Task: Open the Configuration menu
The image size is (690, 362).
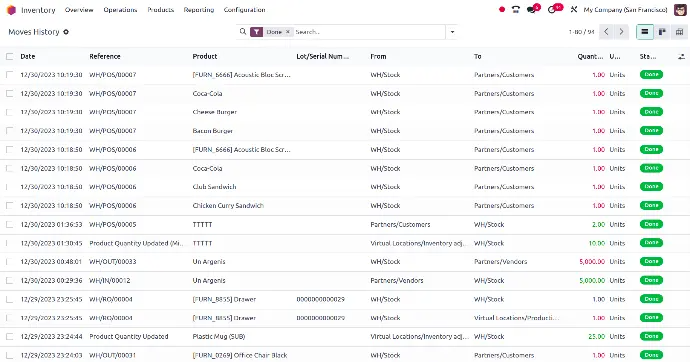Action: [x=244, y=10]
